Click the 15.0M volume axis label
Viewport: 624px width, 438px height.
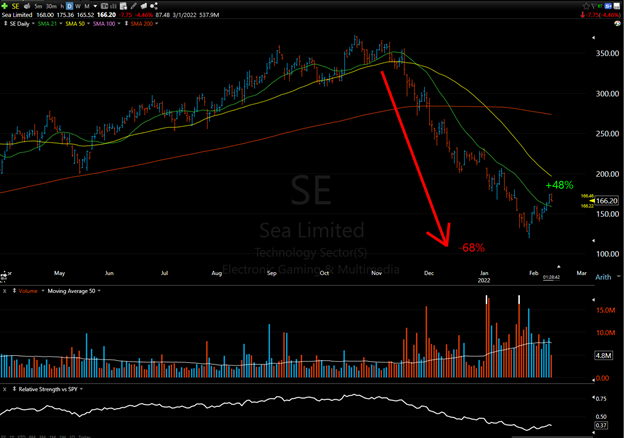point(605,310)
